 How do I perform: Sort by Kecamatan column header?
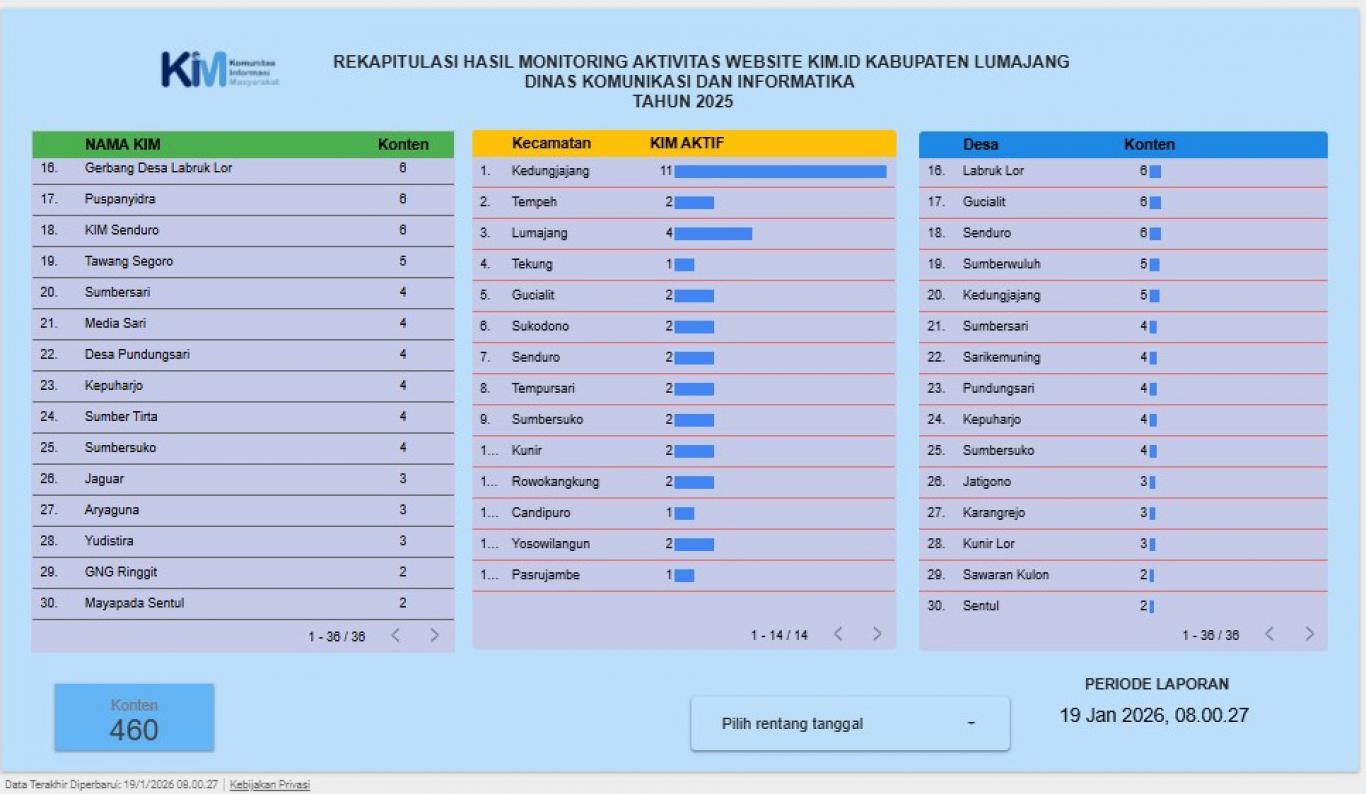(551, 143)
